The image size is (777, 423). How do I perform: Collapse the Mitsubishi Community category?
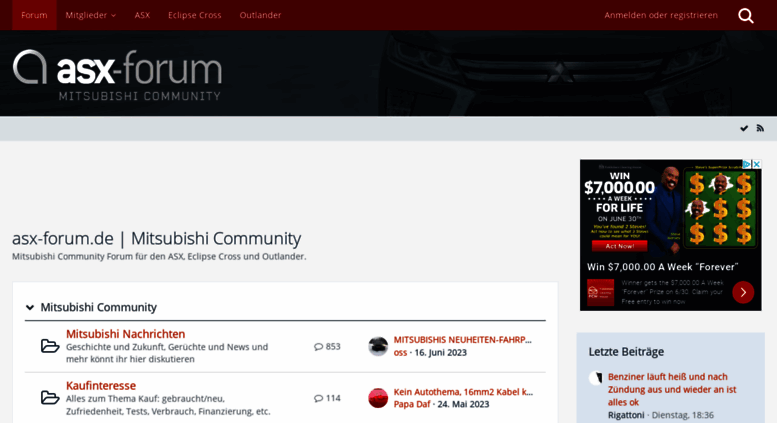pos(30,308)
